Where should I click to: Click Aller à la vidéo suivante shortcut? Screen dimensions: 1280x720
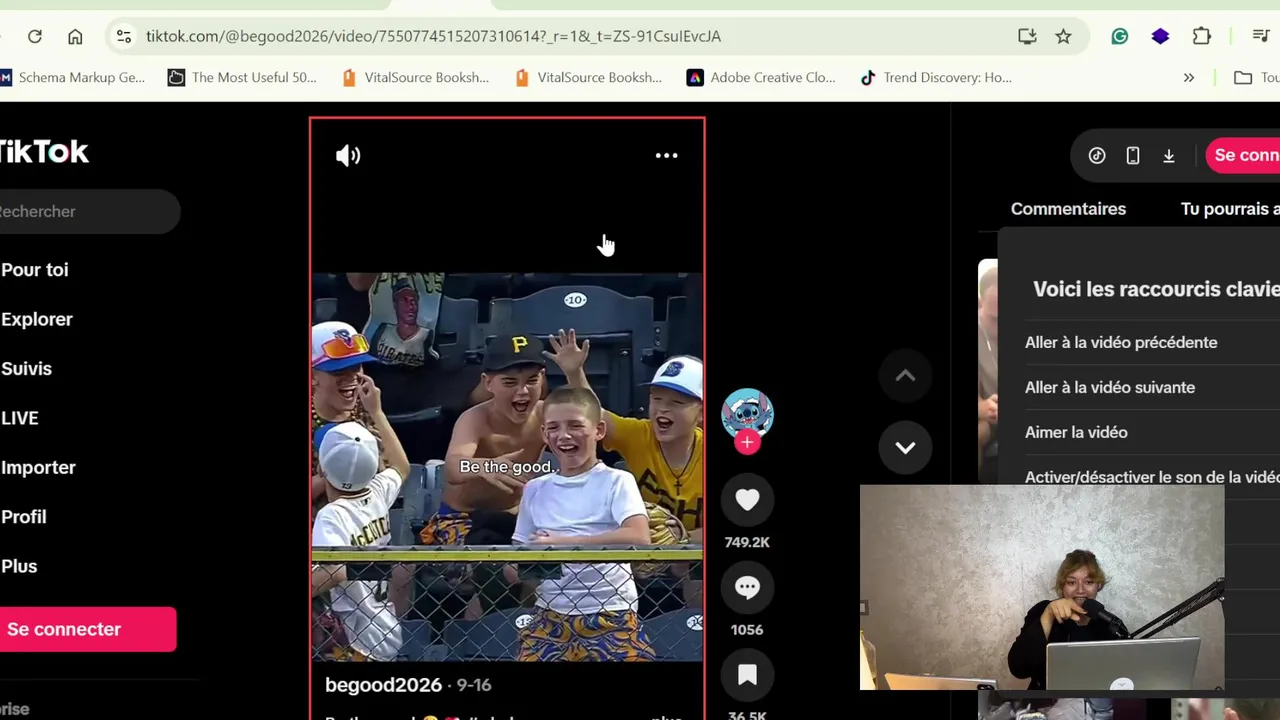pyautogui.click(x=1110, y=387)
